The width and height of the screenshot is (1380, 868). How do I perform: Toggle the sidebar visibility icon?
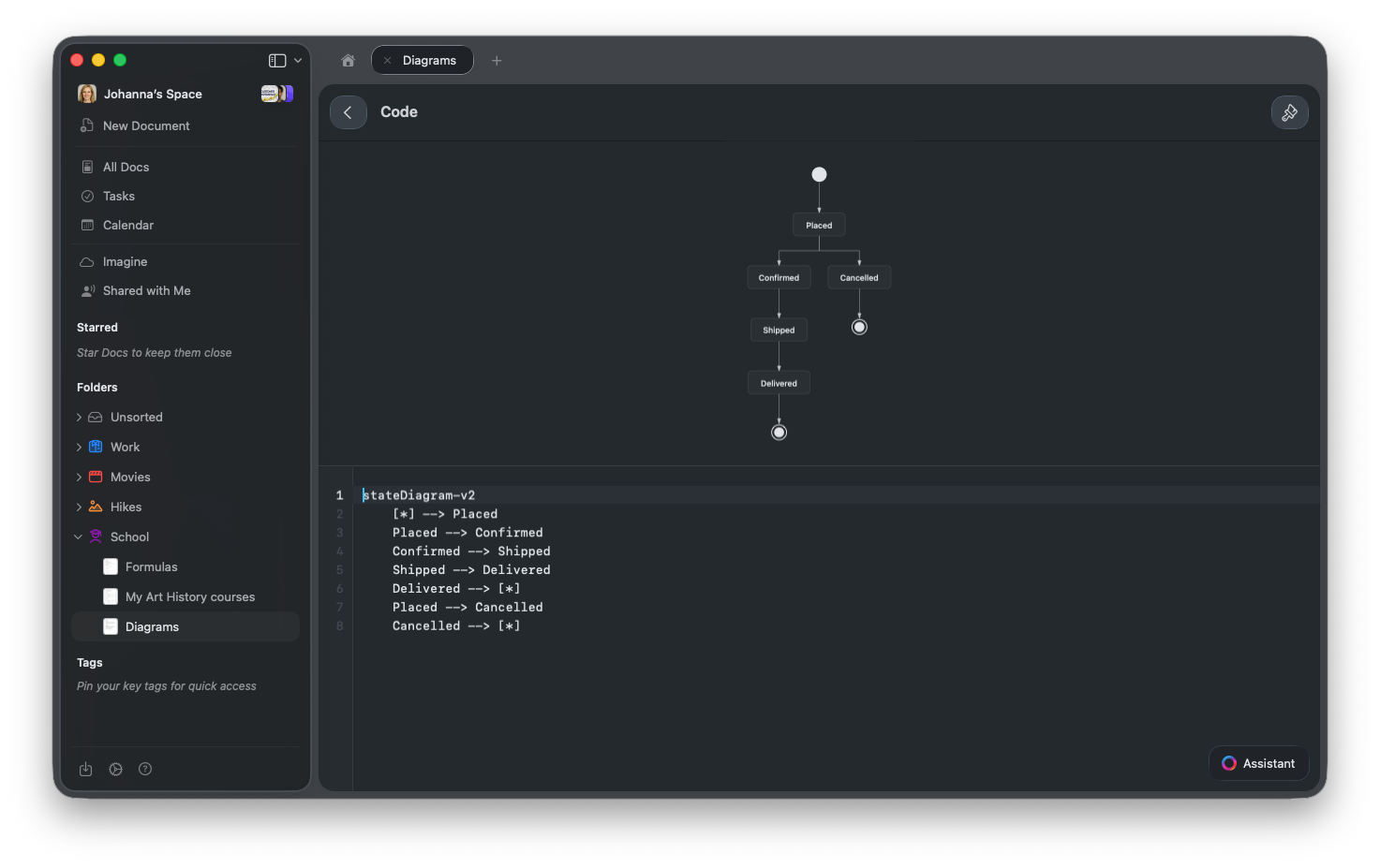[x=278, y=59]
